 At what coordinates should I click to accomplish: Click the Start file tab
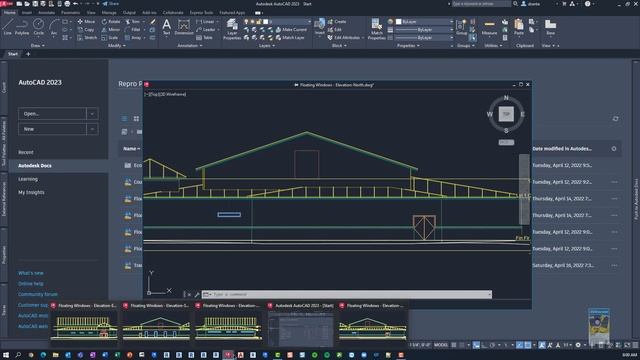[13, 54]
